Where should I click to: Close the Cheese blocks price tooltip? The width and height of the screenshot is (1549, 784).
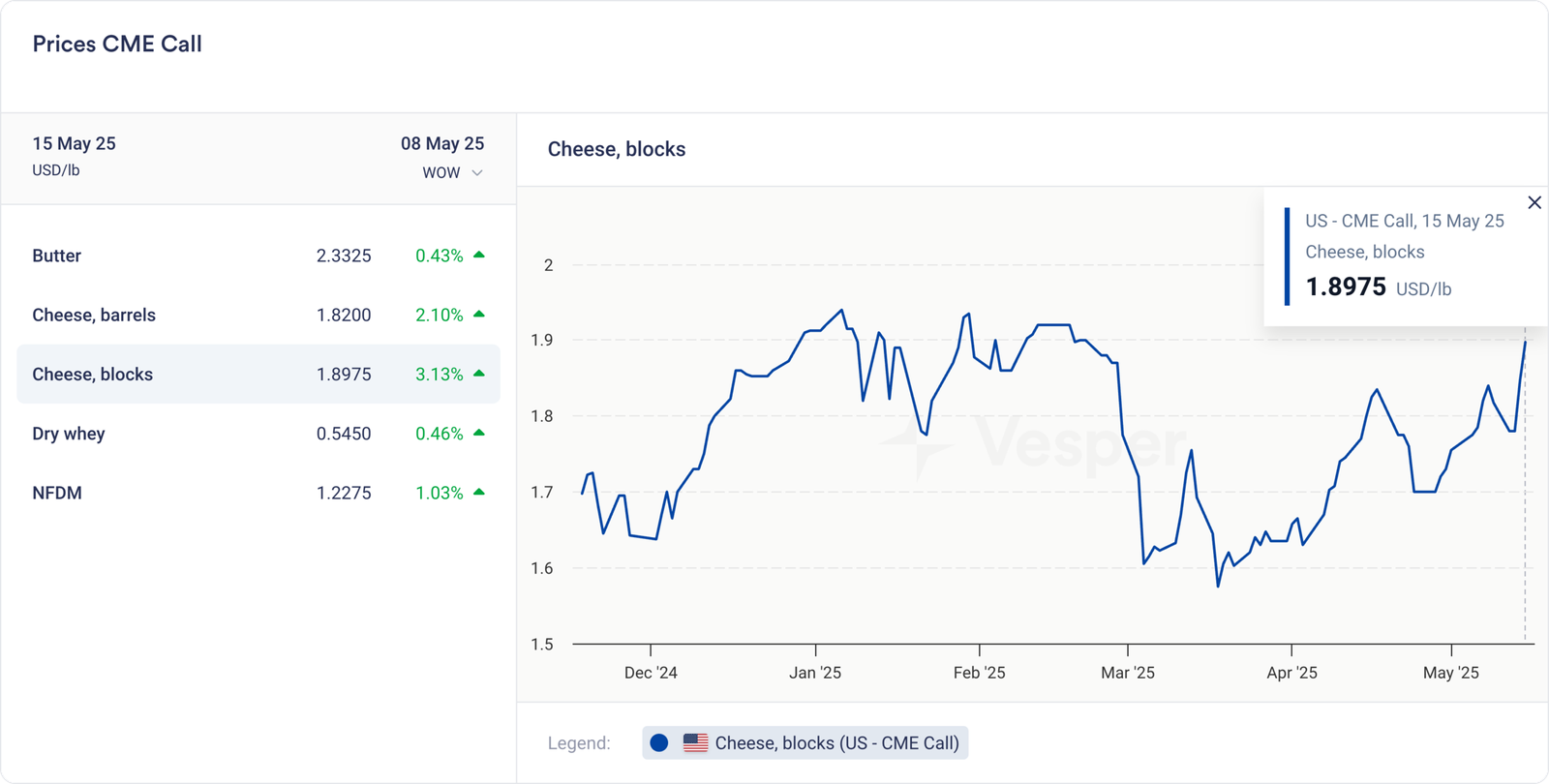tap(1534, 202)
